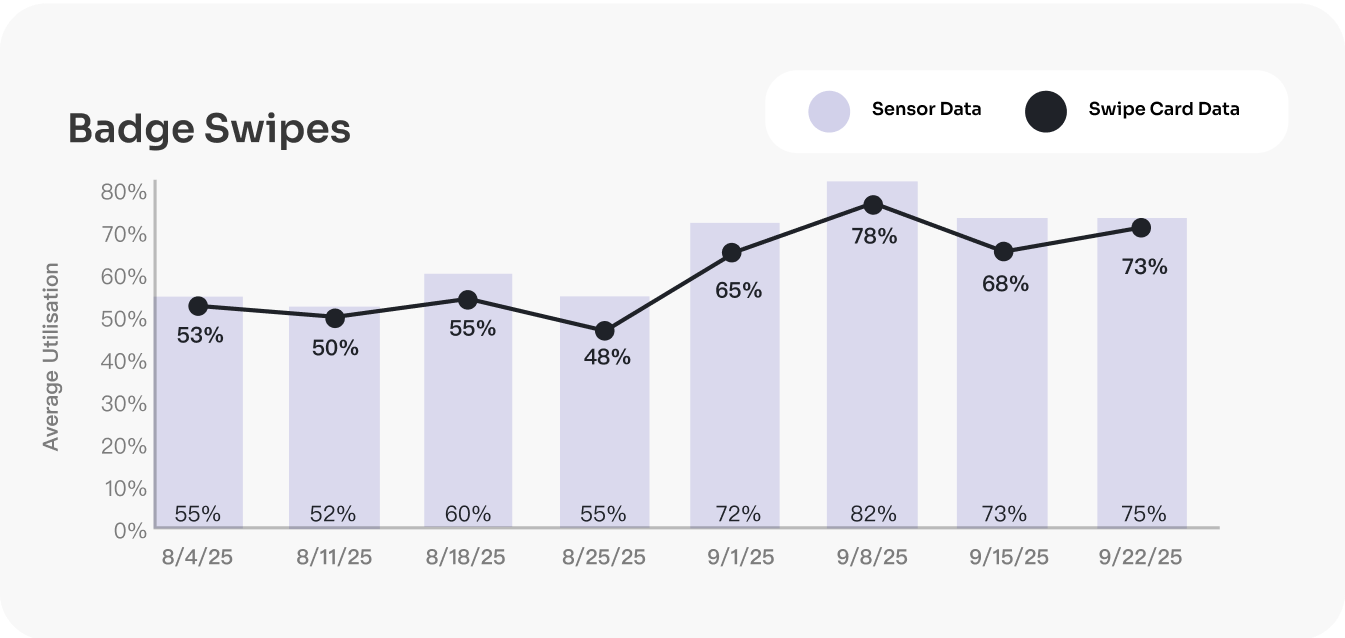Image resolution: width=1345 pixels, height=638 pixels.
Task: Select the 9/8/25 sensor bar at 82%
Action: click(x=872, y=380)
